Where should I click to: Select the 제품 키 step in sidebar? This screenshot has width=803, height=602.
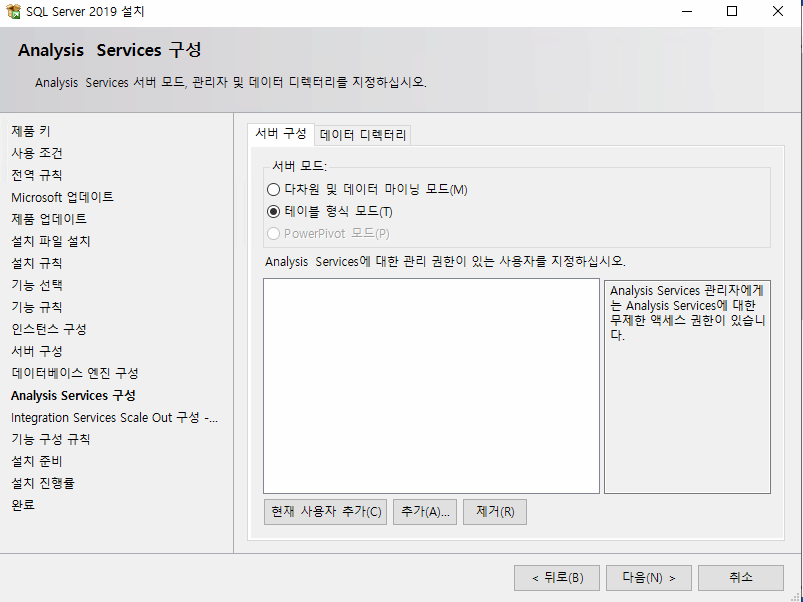(31, 132)
